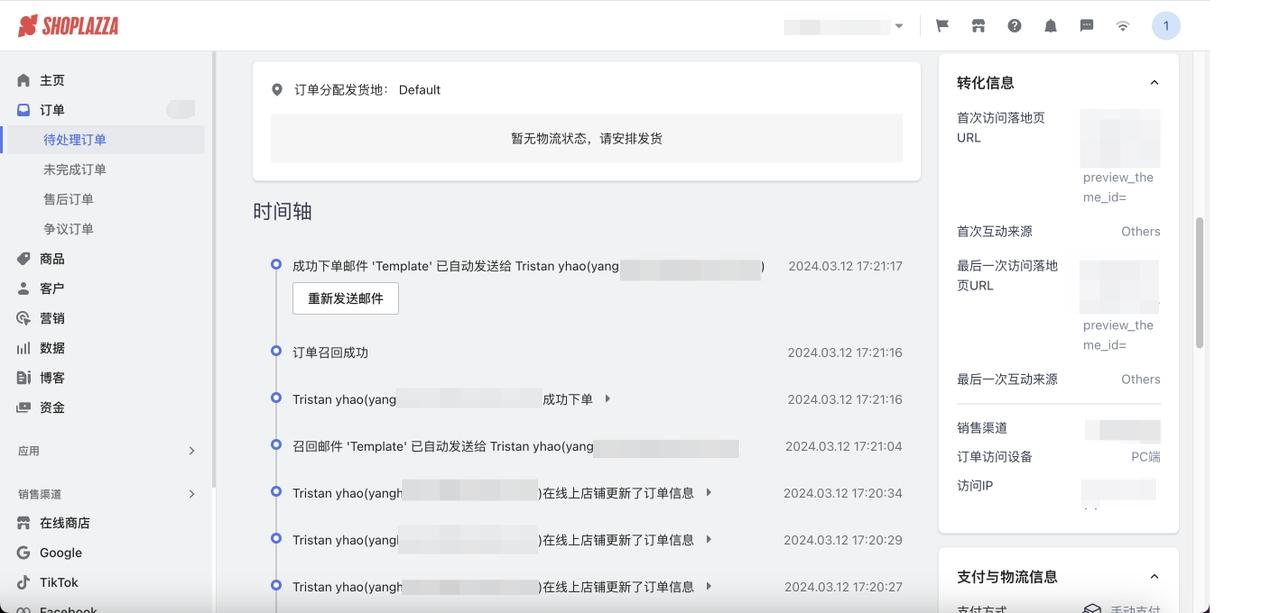The width and height of the screenshot is (1280, 613).
Task: Open the chat message icon
Action: [1086, 26]
